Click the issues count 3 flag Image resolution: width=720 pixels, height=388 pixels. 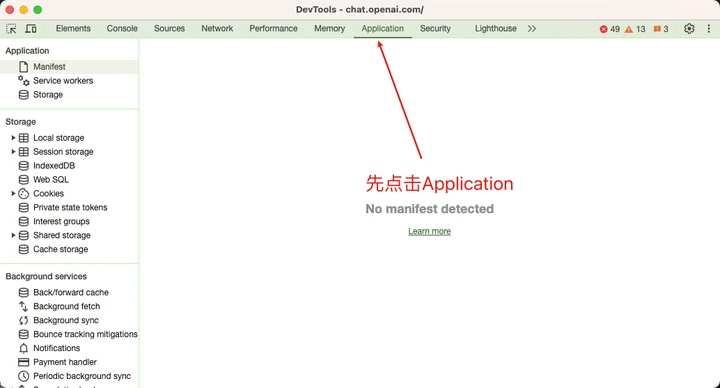pos(661,29)
